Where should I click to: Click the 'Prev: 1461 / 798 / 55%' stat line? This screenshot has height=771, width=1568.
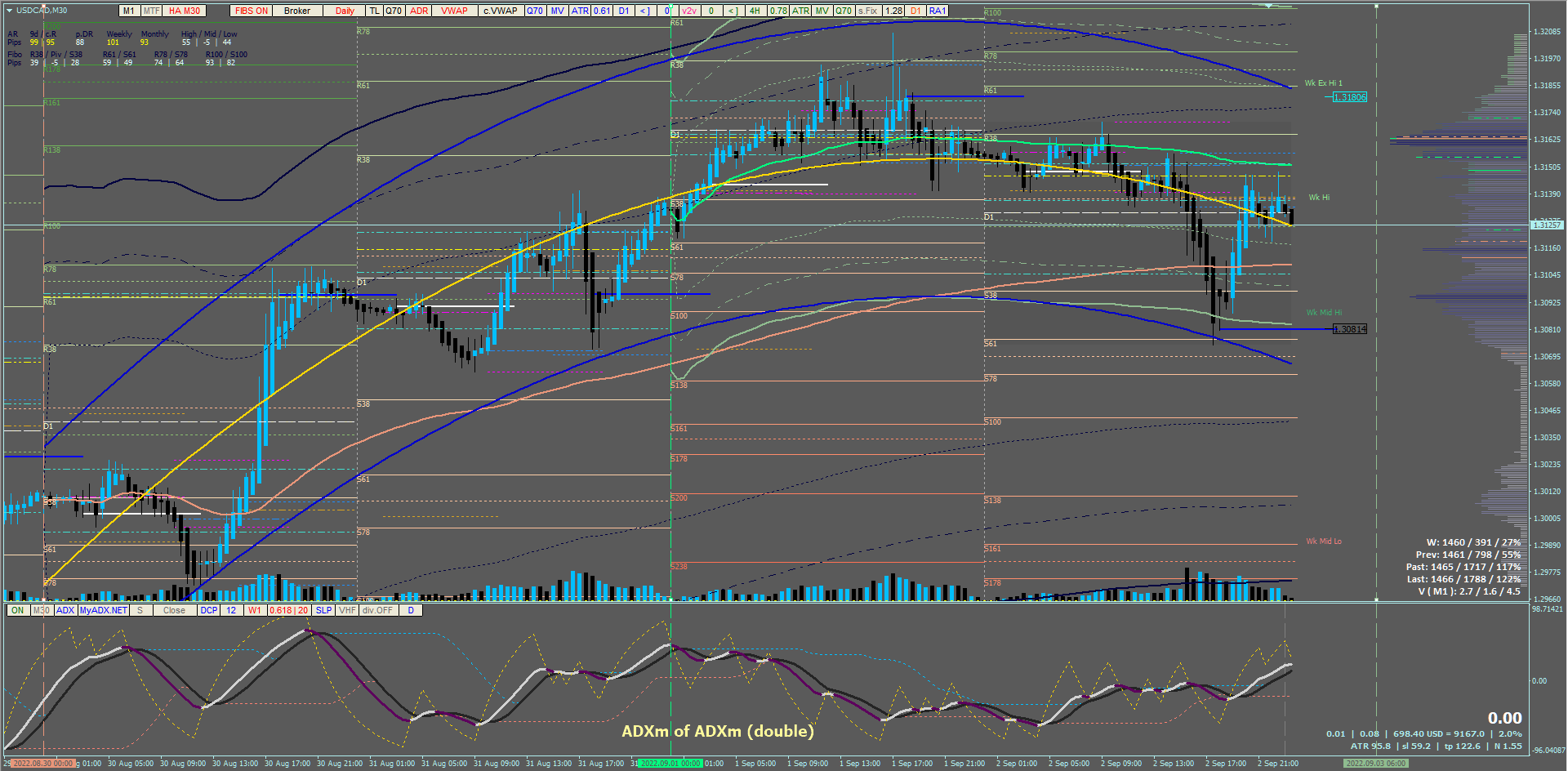click(1468, 555)
